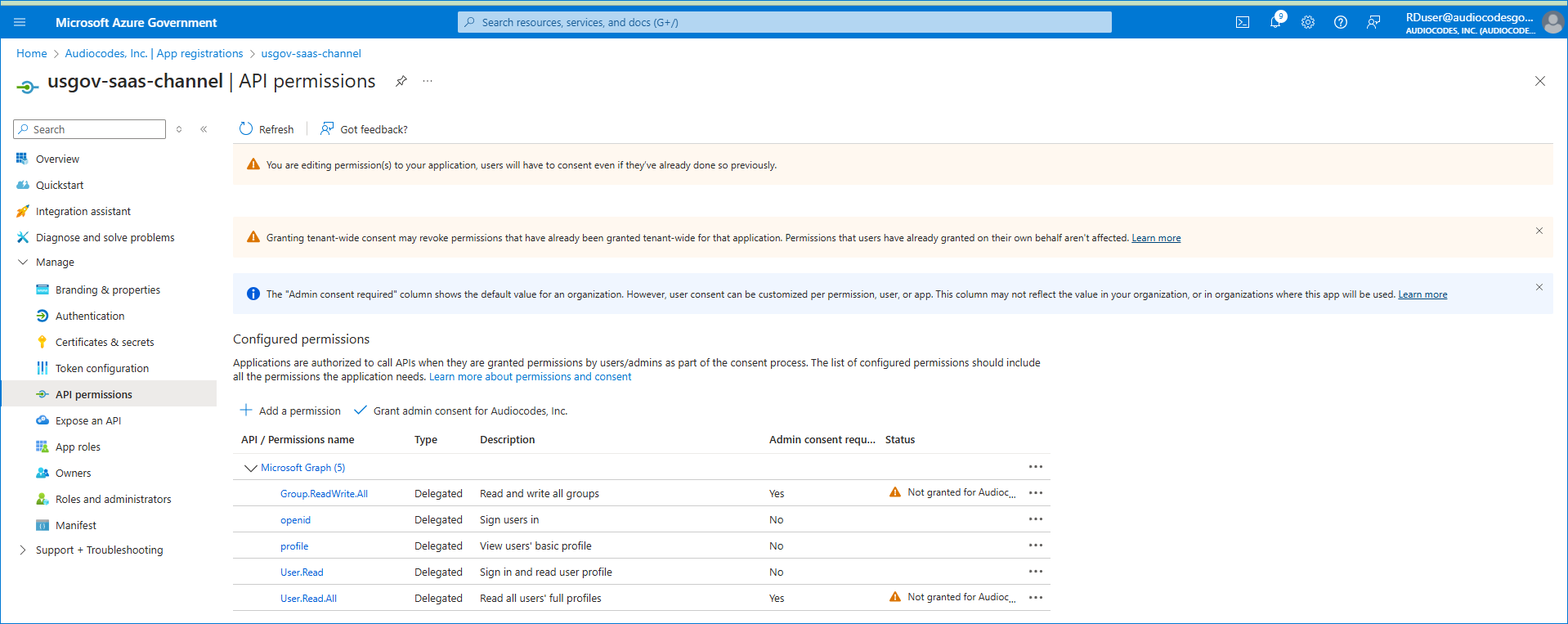1568x624 pixels.
Task: Open the User.Read.All permission link
Action: click(x=308, y=599)
